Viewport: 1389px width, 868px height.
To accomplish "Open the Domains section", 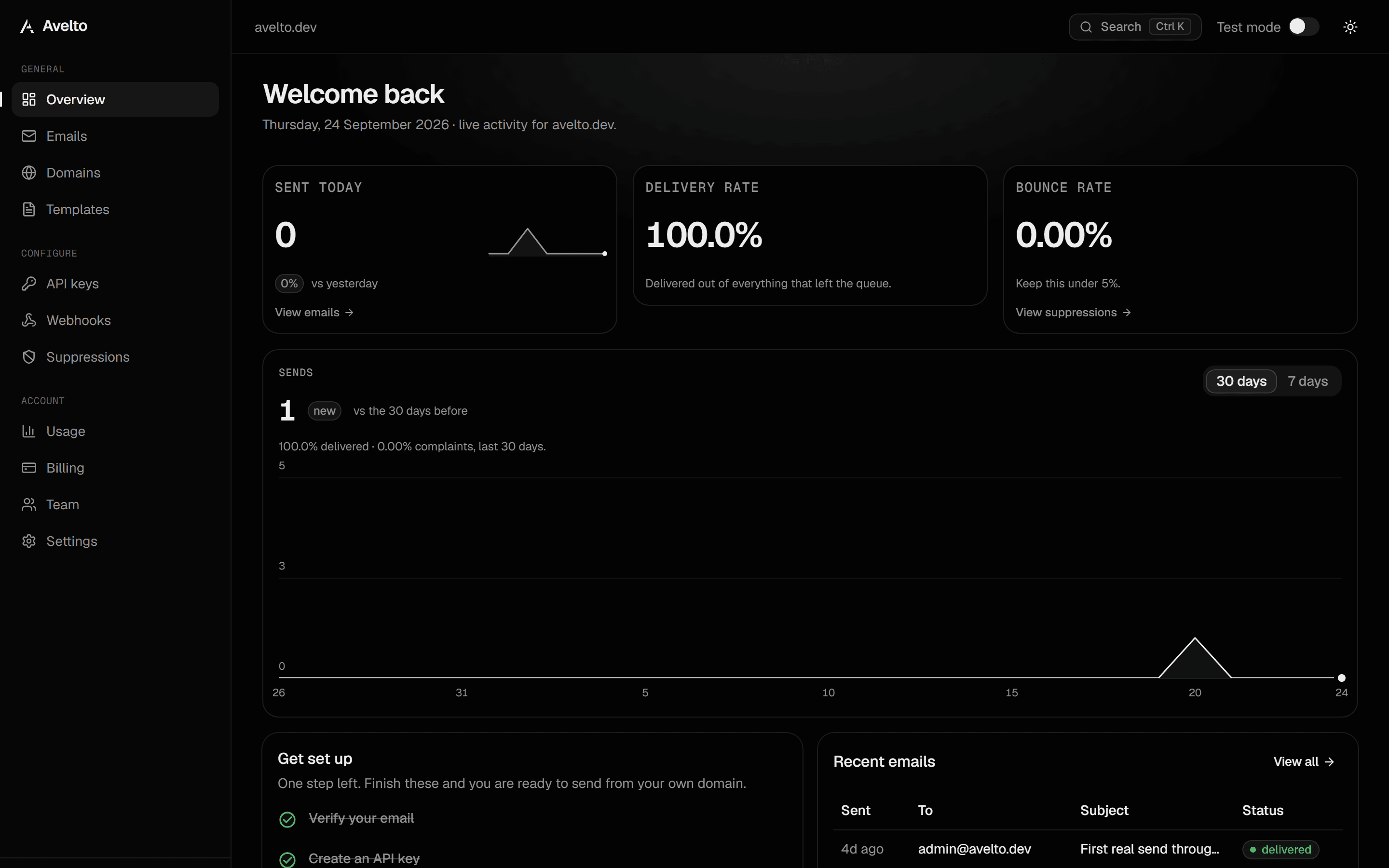I will point(115,173).
